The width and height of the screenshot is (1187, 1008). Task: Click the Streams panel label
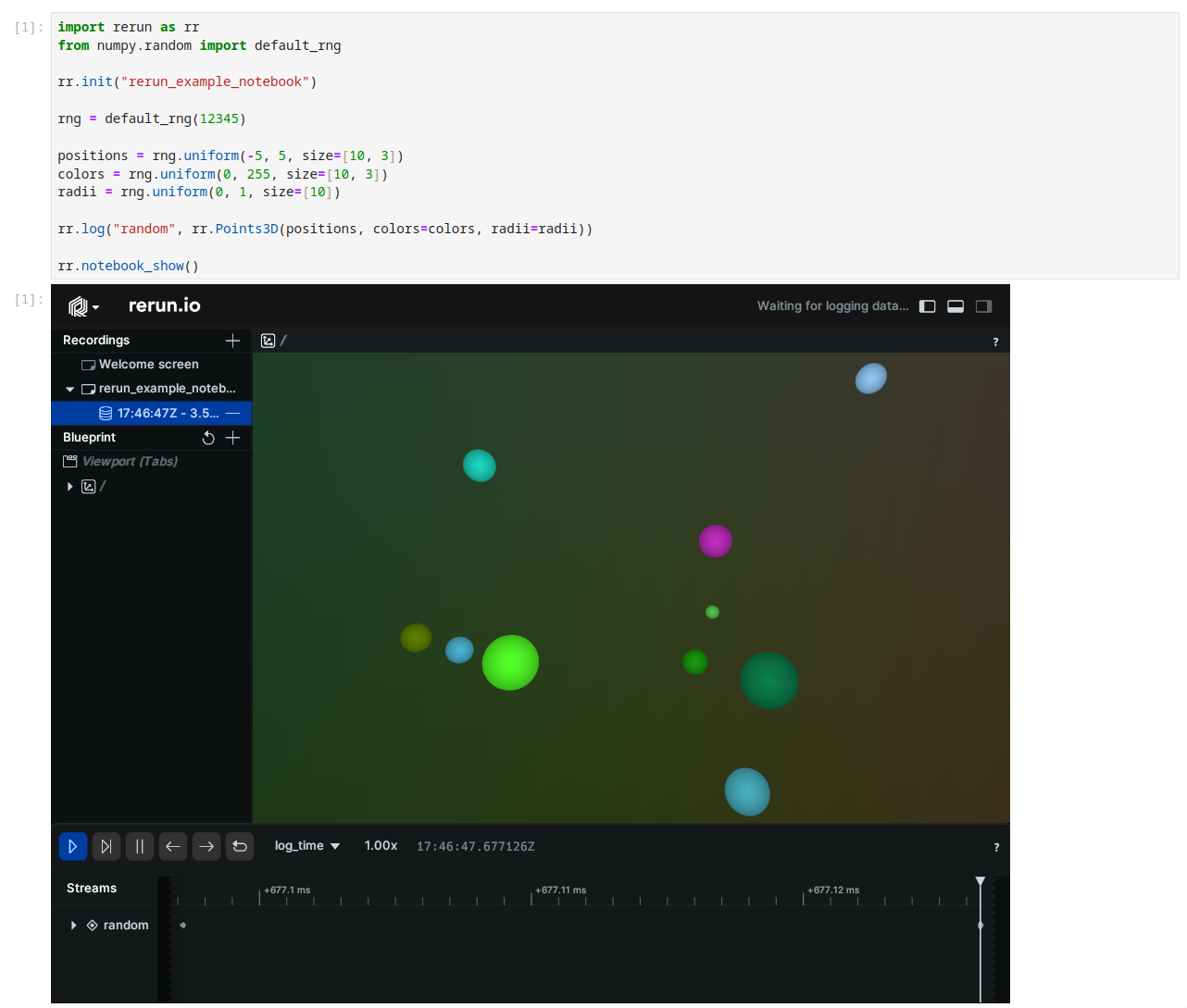[92, 889]
